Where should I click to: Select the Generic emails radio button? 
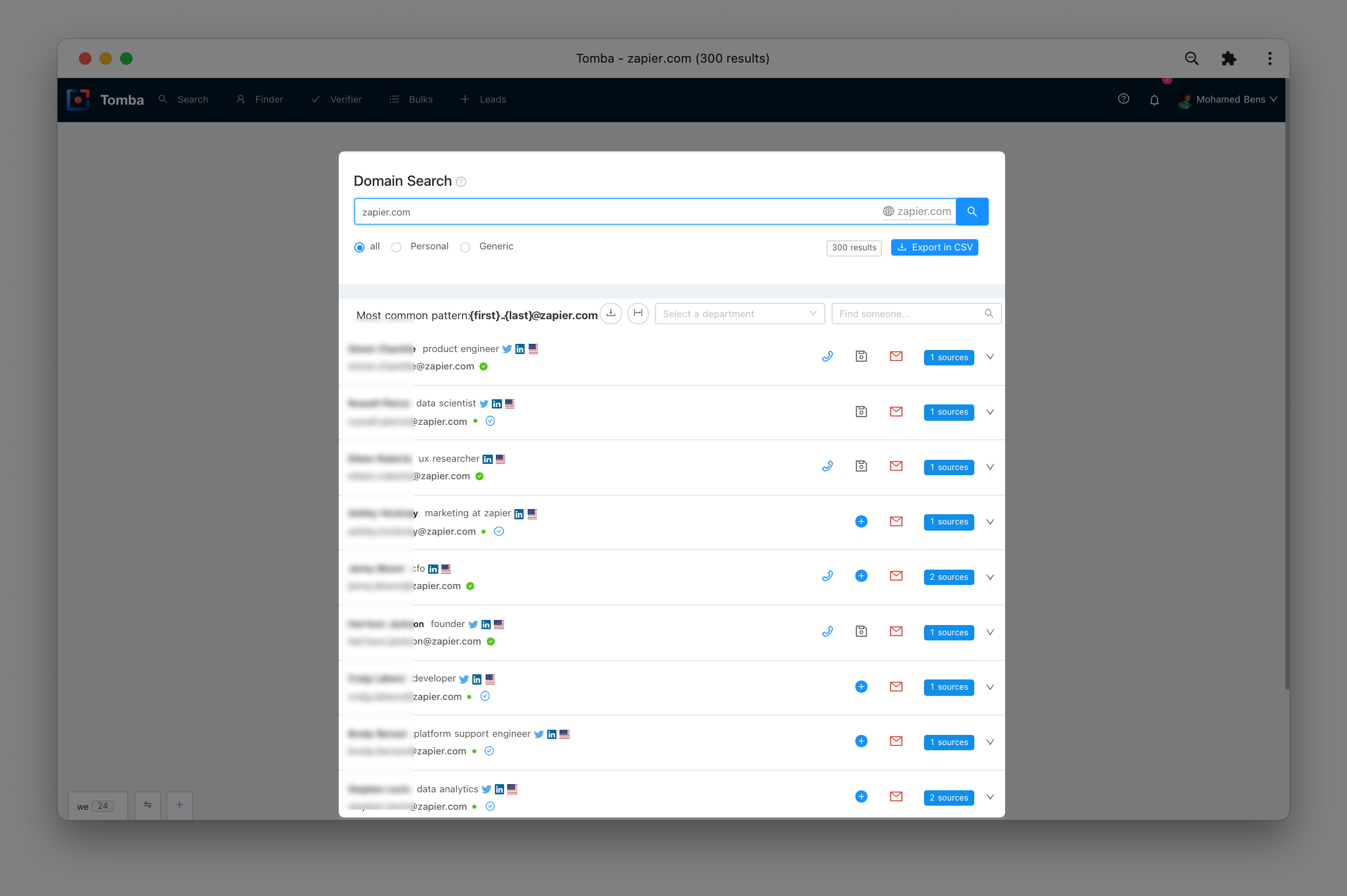[465, 247]
